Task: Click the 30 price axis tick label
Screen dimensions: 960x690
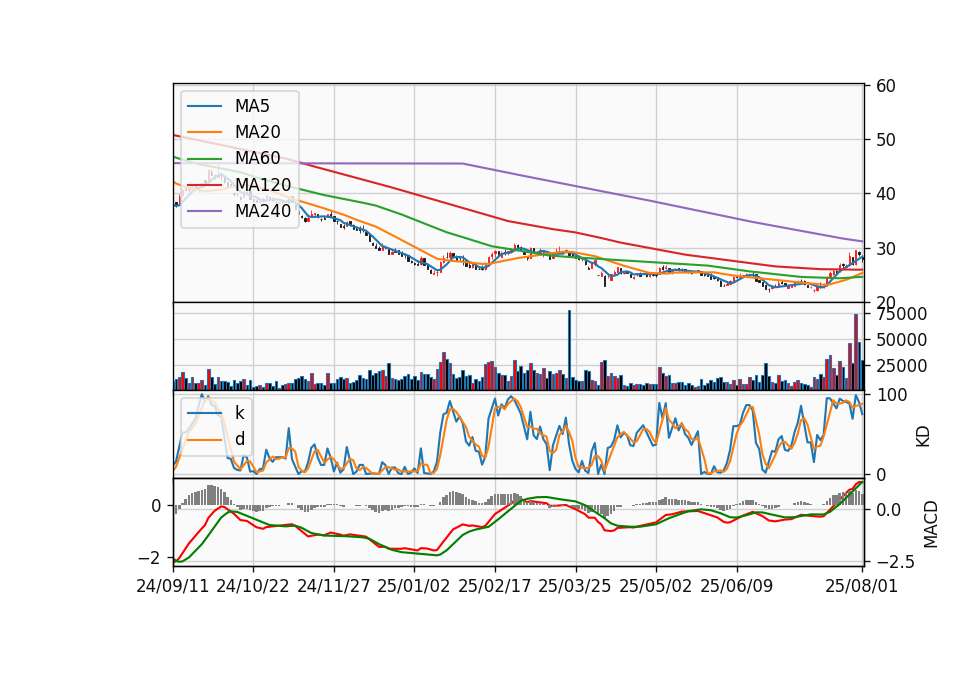Action: point(886,249)
